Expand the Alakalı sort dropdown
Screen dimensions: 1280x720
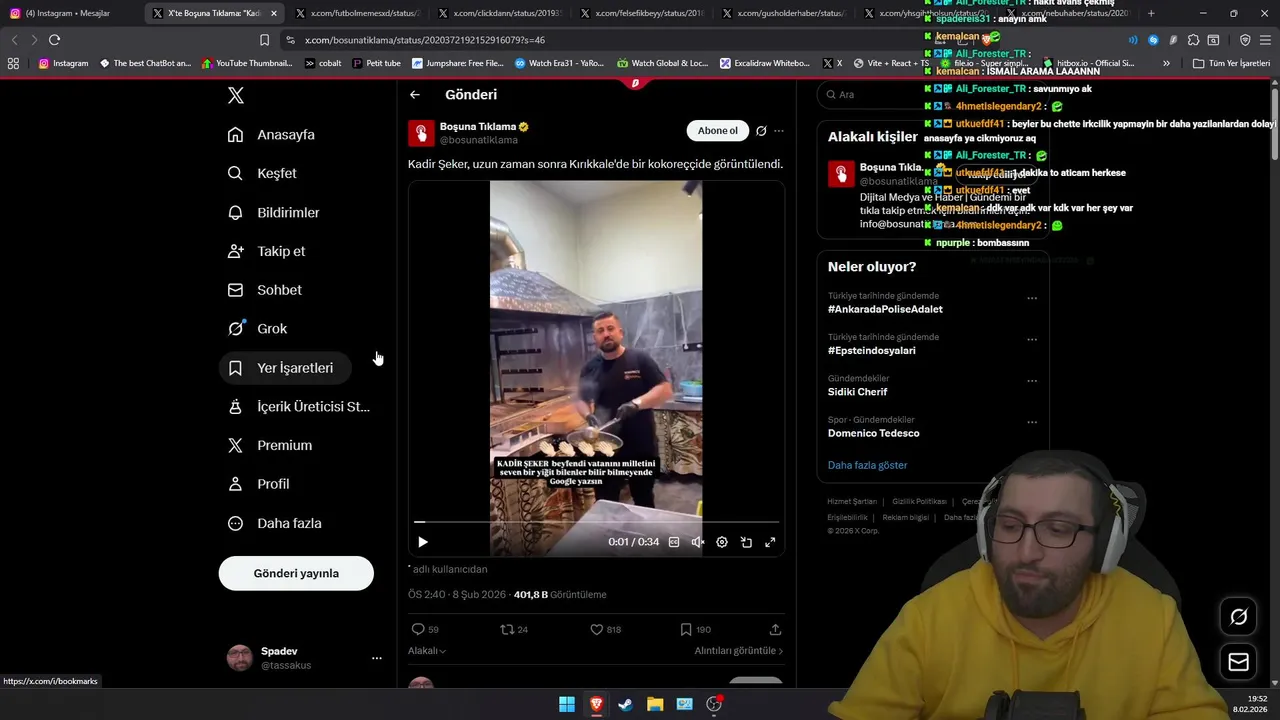click(x=427, y=651)
